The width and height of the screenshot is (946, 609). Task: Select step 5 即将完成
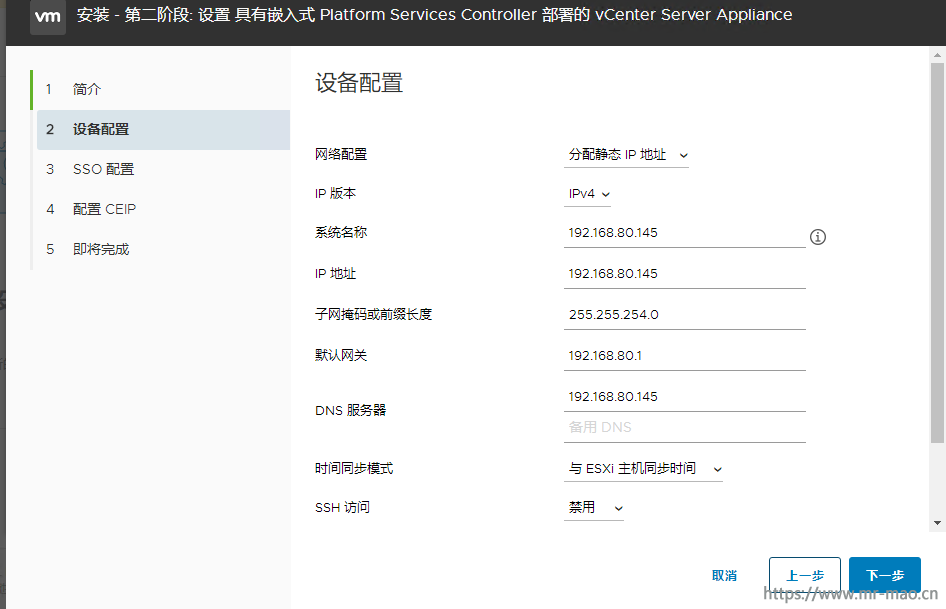click(x=163, y=249)
